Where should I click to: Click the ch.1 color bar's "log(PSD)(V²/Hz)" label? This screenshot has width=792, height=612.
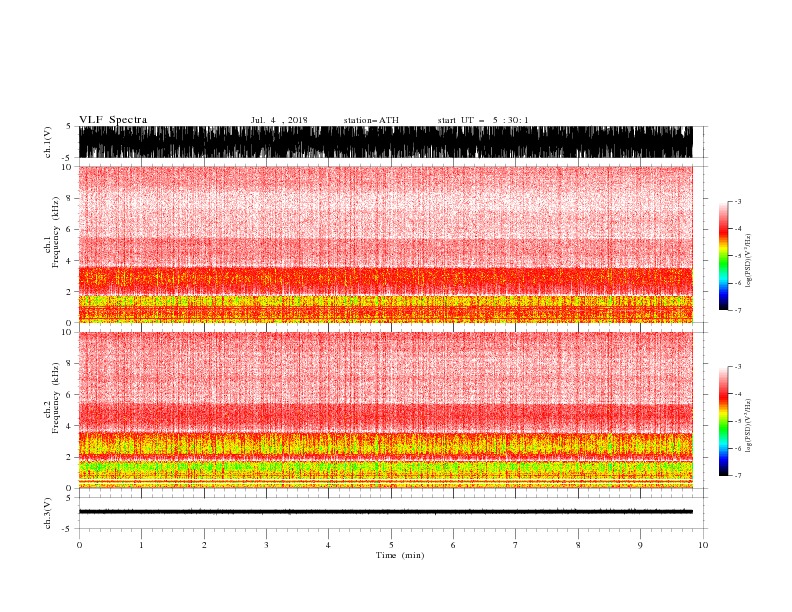pos(749,261)
